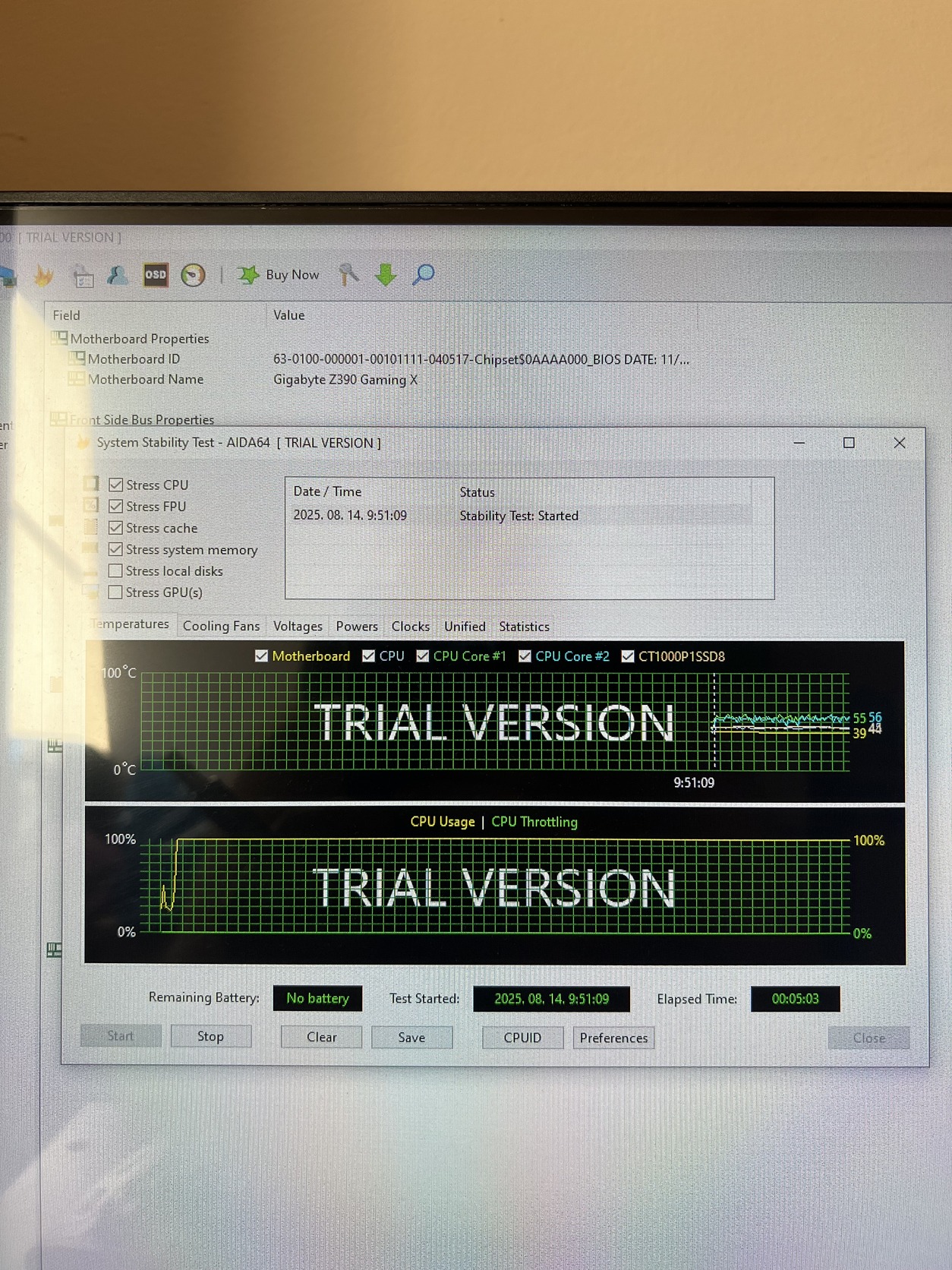Click the 'Stability Test: Started' status text

[x=519, y=516]
